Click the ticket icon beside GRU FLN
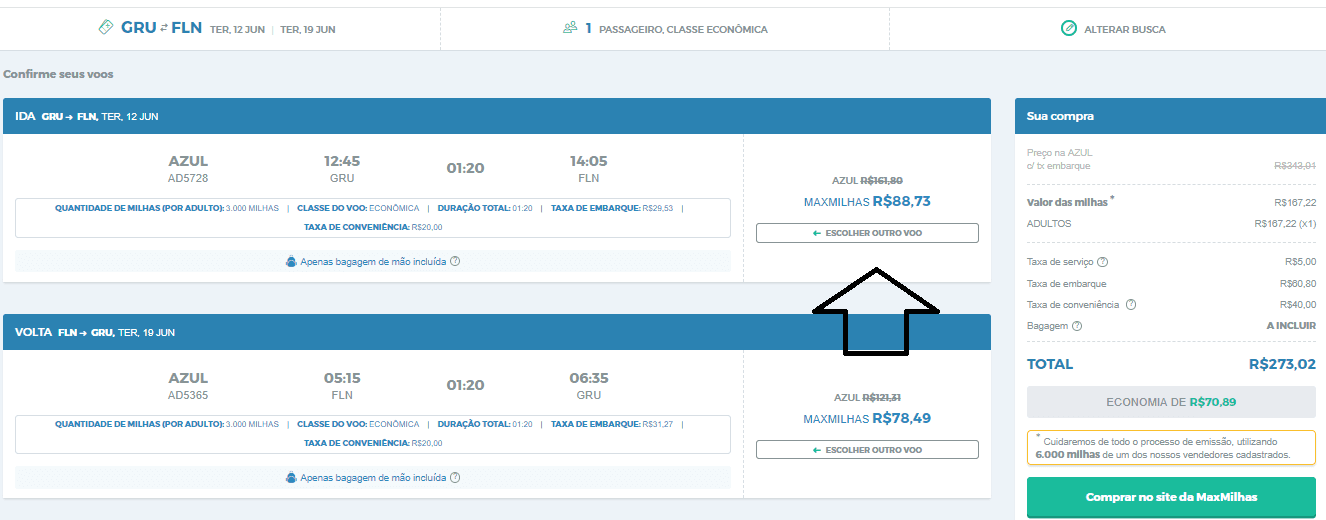Image resolution: width=1326 pixels, height=520 pixels. pyautogui.click(x=106, y=28)
